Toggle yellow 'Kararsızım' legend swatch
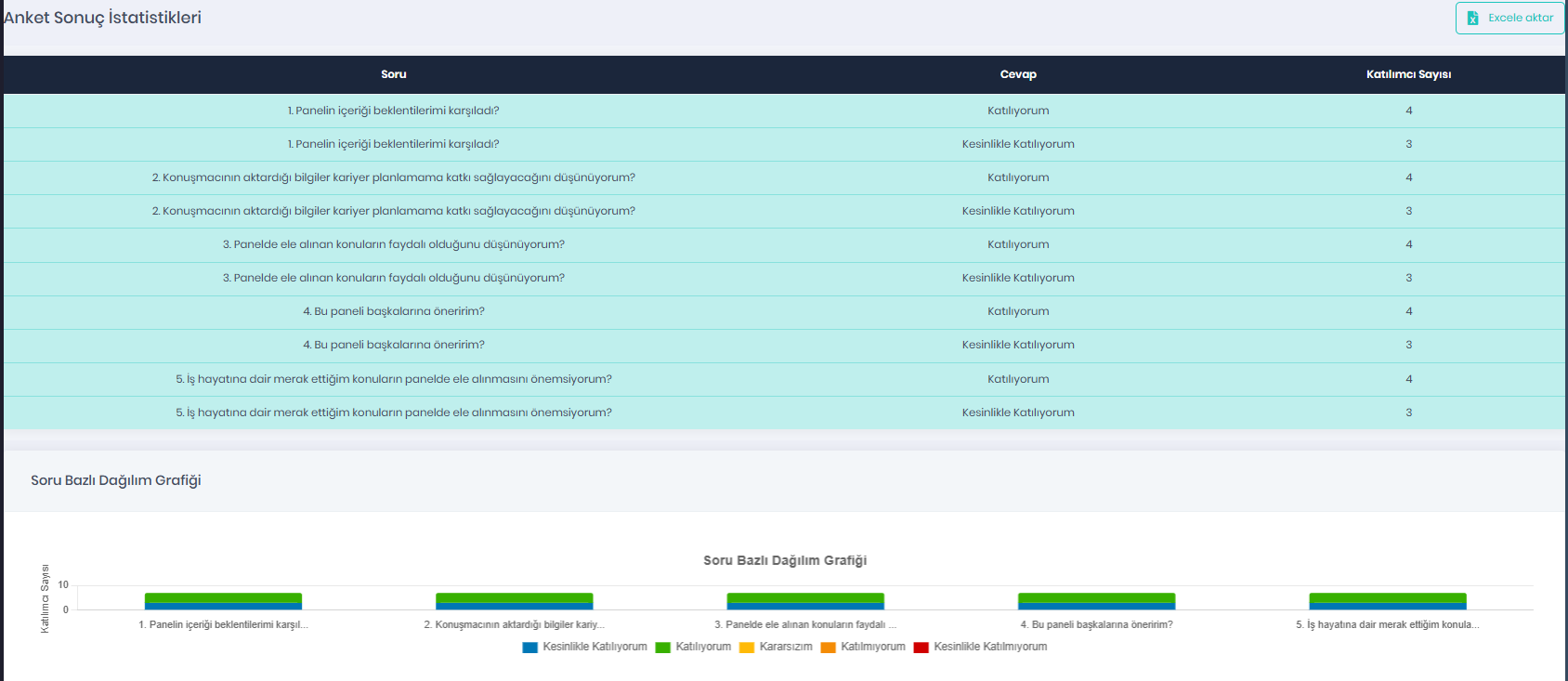 (747, 648)
